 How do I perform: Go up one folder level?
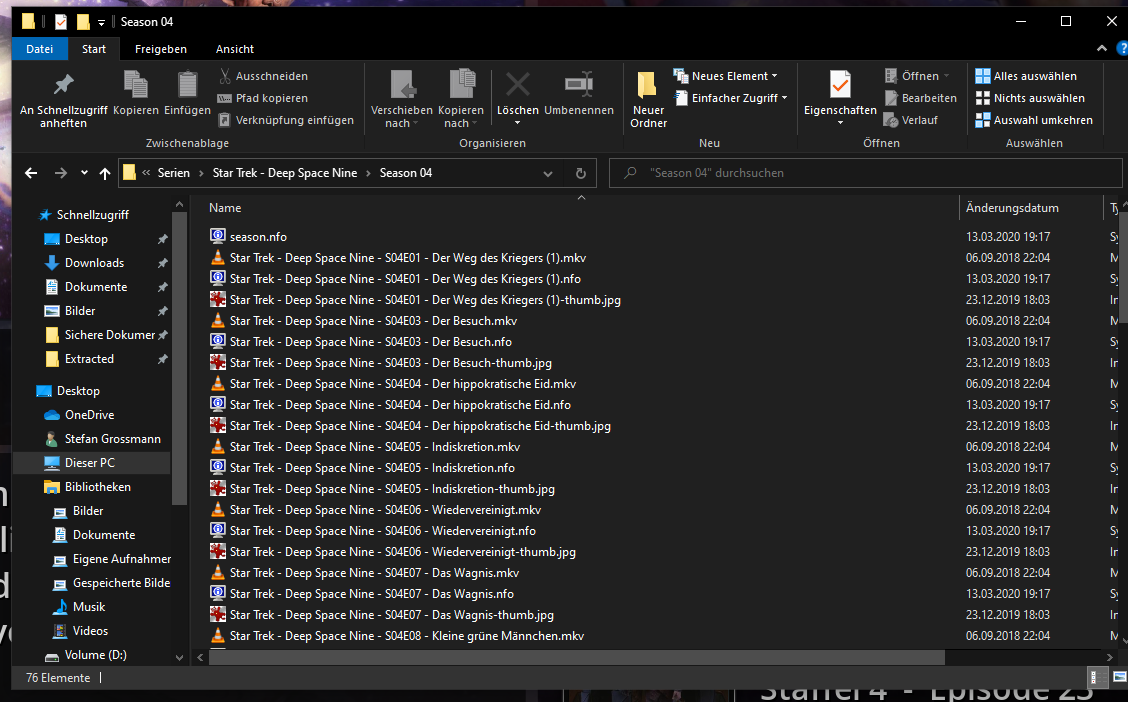(x=105, y=173)
